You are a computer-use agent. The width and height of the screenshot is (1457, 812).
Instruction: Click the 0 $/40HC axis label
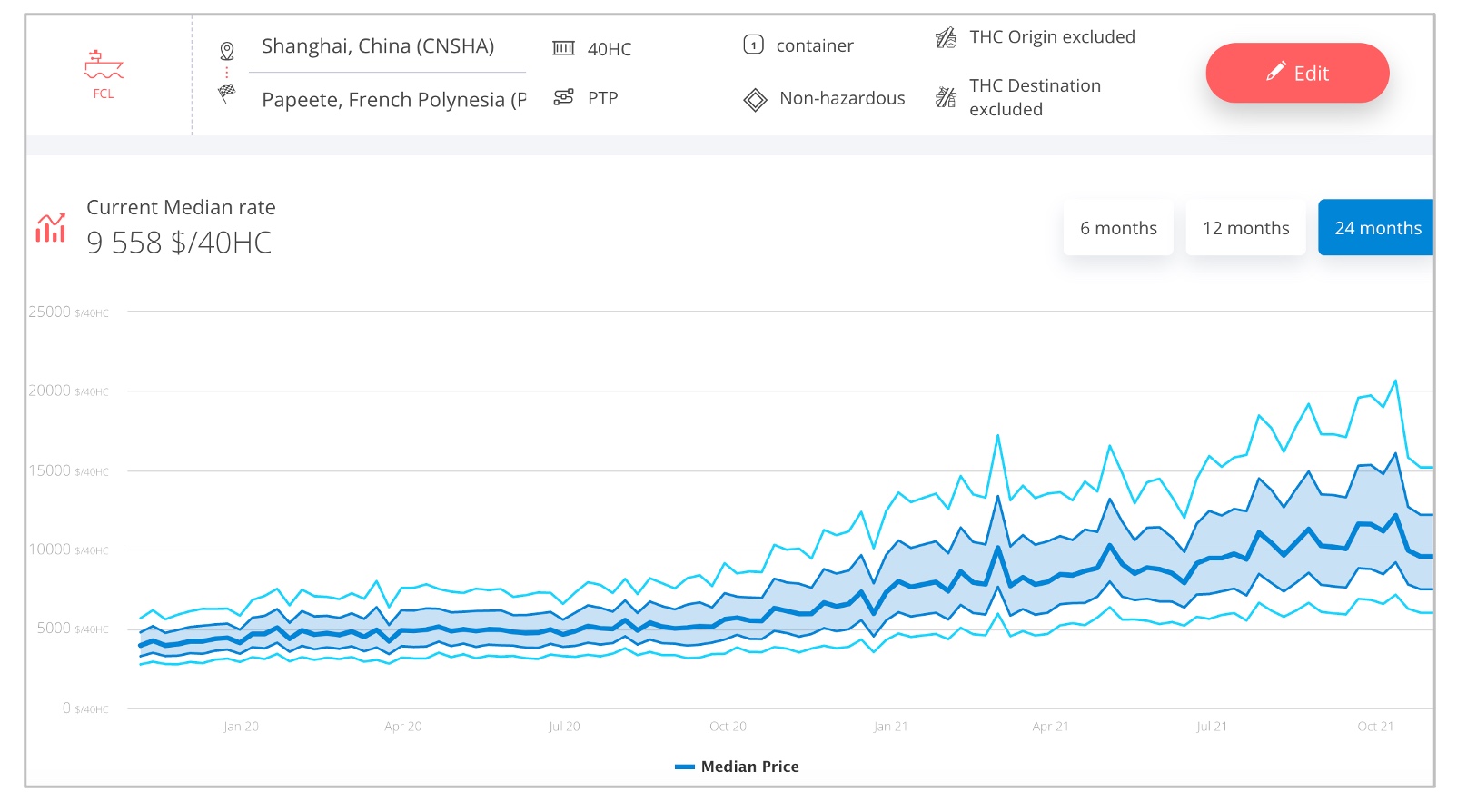pos(85,708)
